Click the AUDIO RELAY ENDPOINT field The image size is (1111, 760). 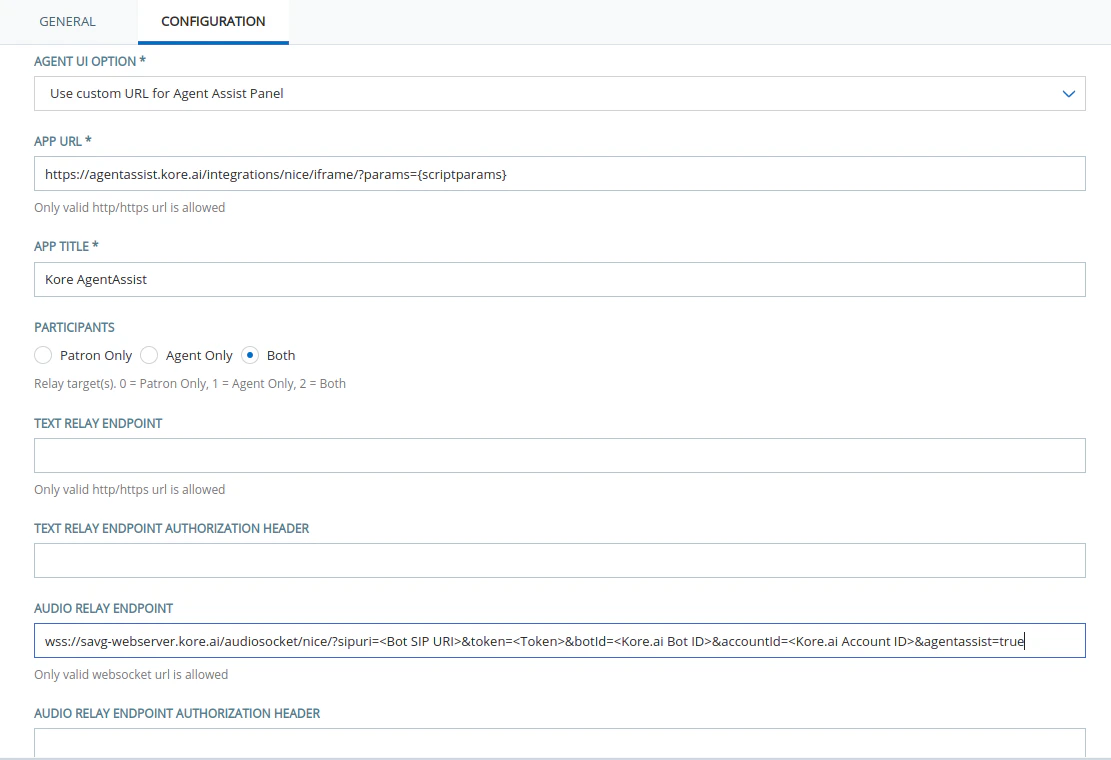(x=560, y=640)
